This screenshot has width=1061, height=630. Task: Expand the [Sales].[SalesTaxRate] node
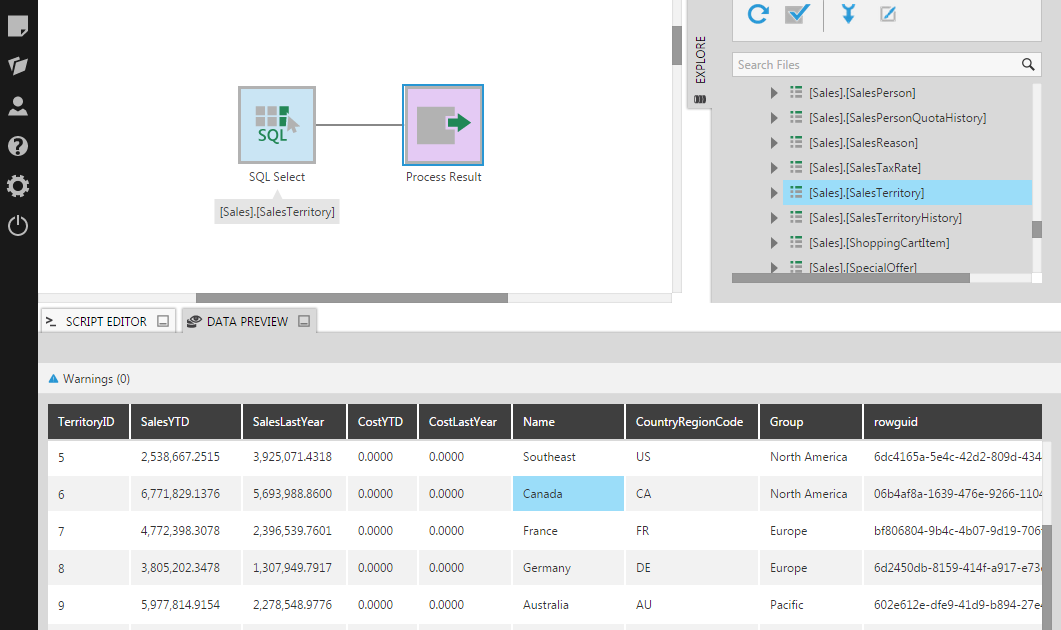(774, 168)
